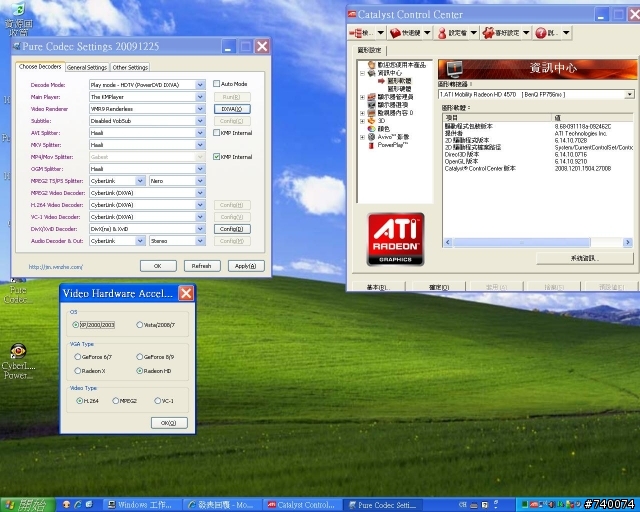The image size is (640, 512).
Task: Click the Refresh button
Action: pos(202,266)
